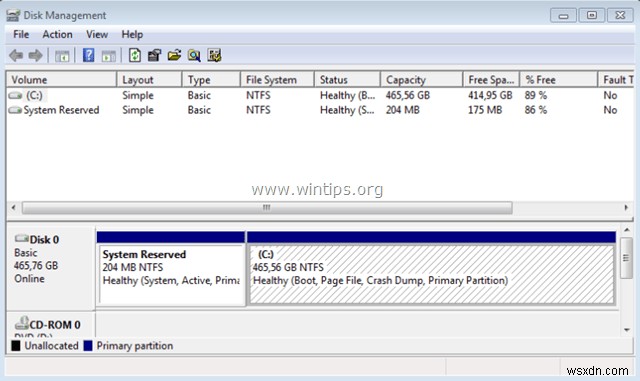640x381 pixels.
Task: Click the horizontal scrollbar right arrow
Action: 626,208
